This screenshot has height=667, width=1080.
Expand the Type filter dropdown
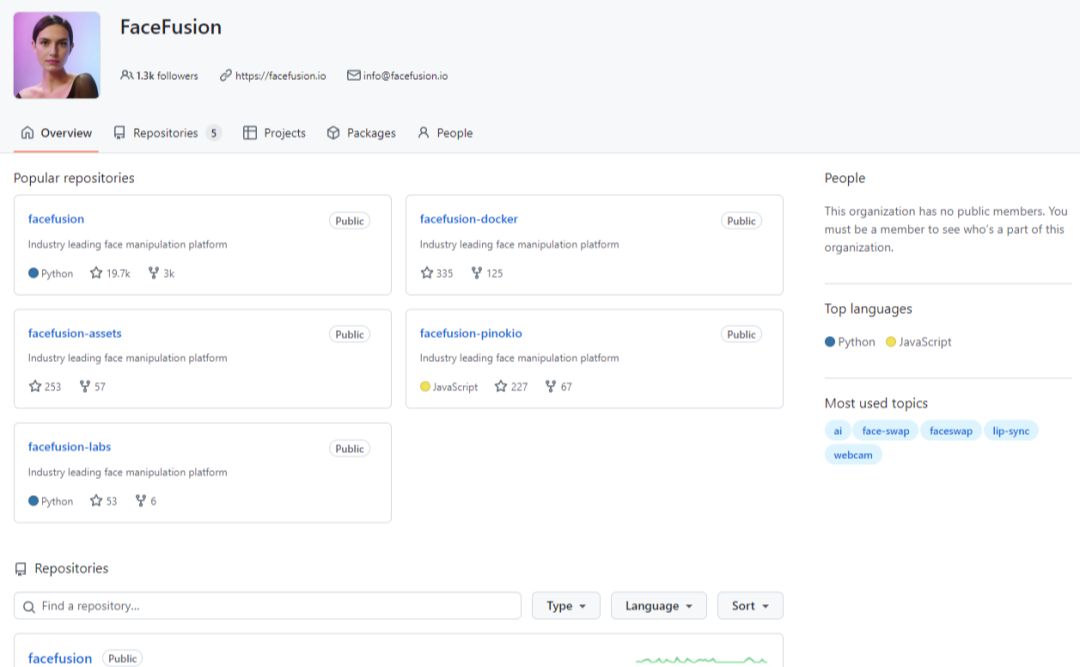(x=566, y=606)
